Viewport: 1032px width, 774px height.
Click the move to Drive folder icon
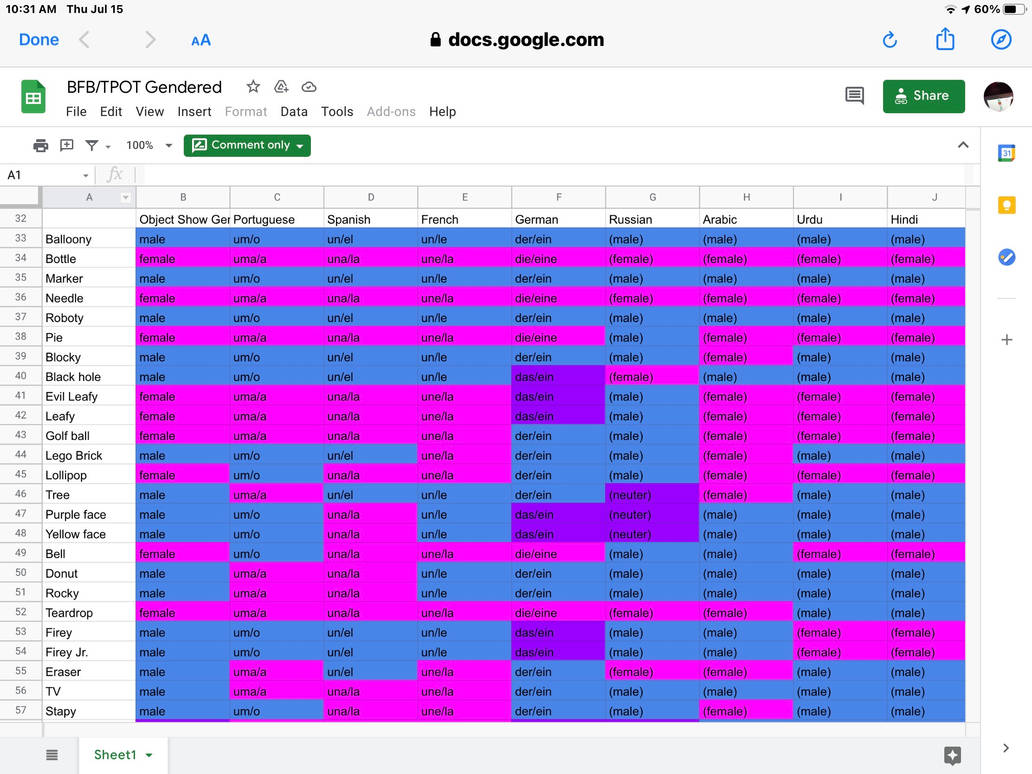pos(281,87)
